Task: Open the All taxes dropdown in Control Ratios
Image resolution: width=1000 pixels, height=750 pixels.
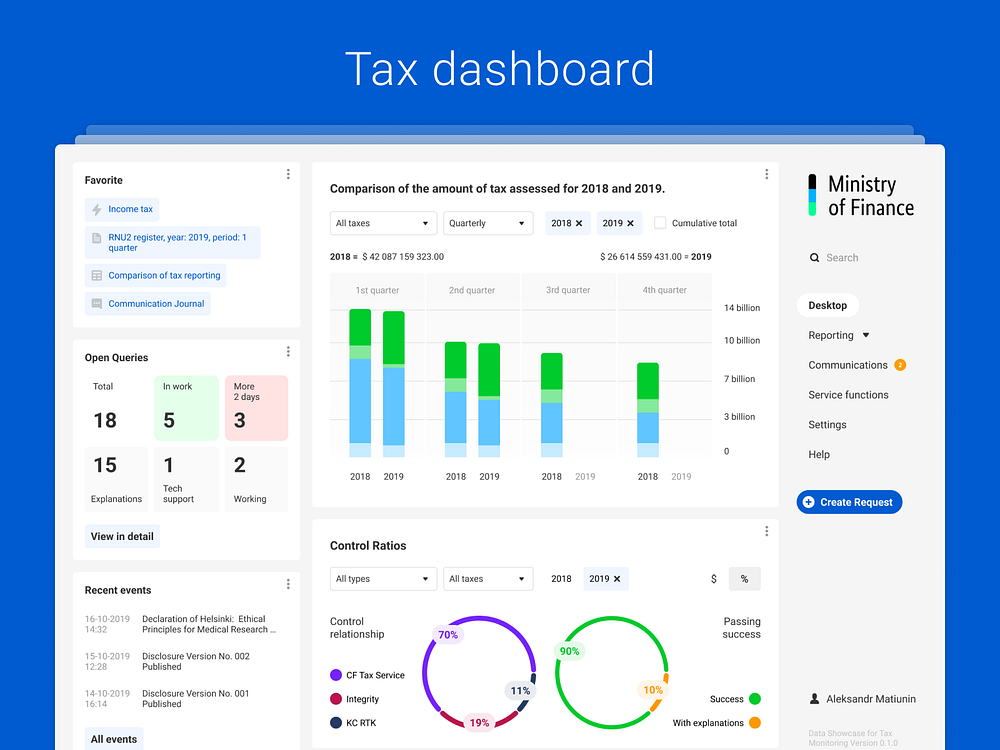Action: (x=488, y=579)
